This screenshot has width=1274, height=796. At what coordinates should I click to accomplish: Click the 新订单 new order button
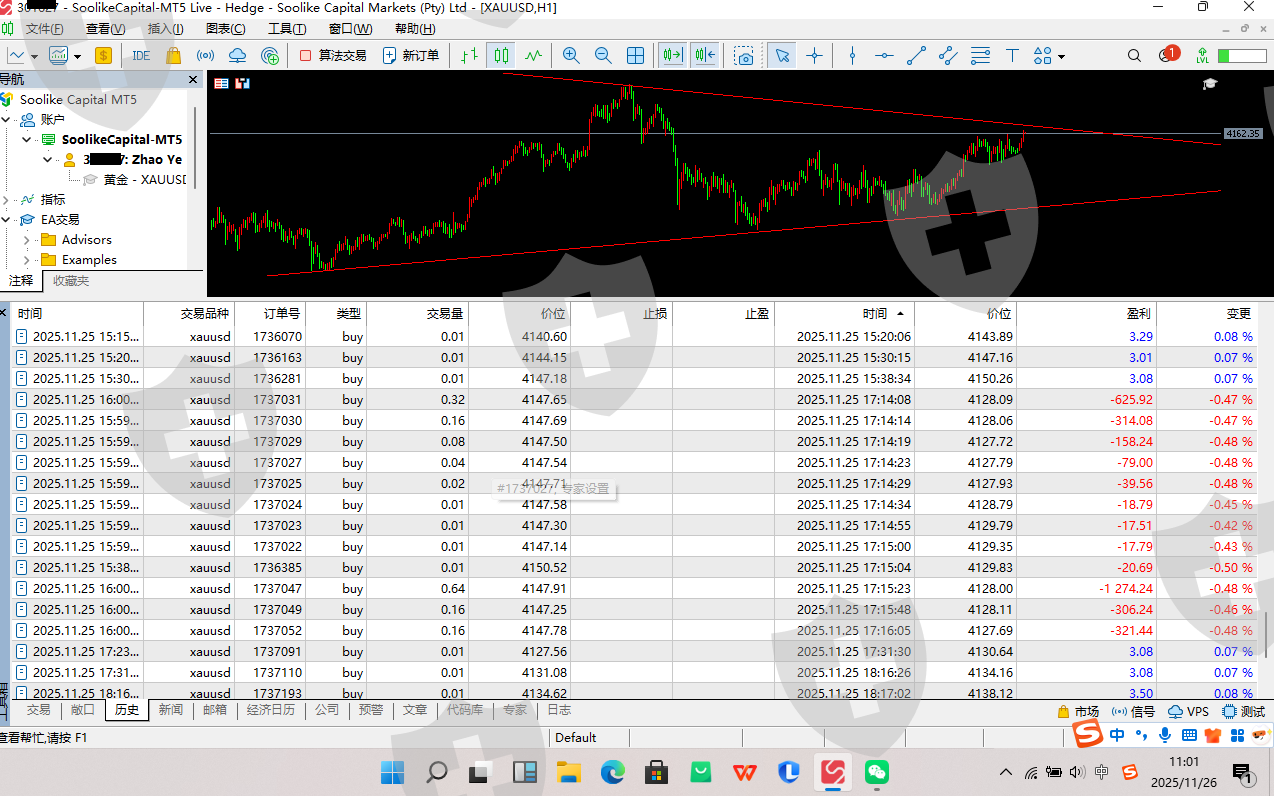[411, 56]
